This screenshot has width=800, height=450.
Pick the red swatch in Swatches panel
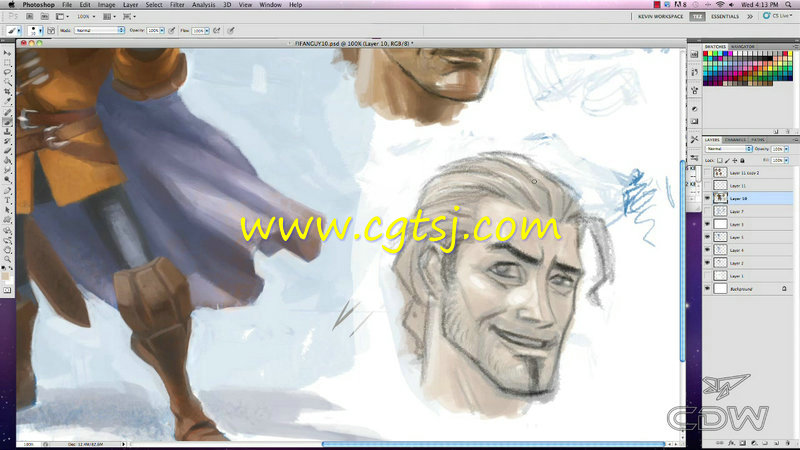[x=706, y=54]
